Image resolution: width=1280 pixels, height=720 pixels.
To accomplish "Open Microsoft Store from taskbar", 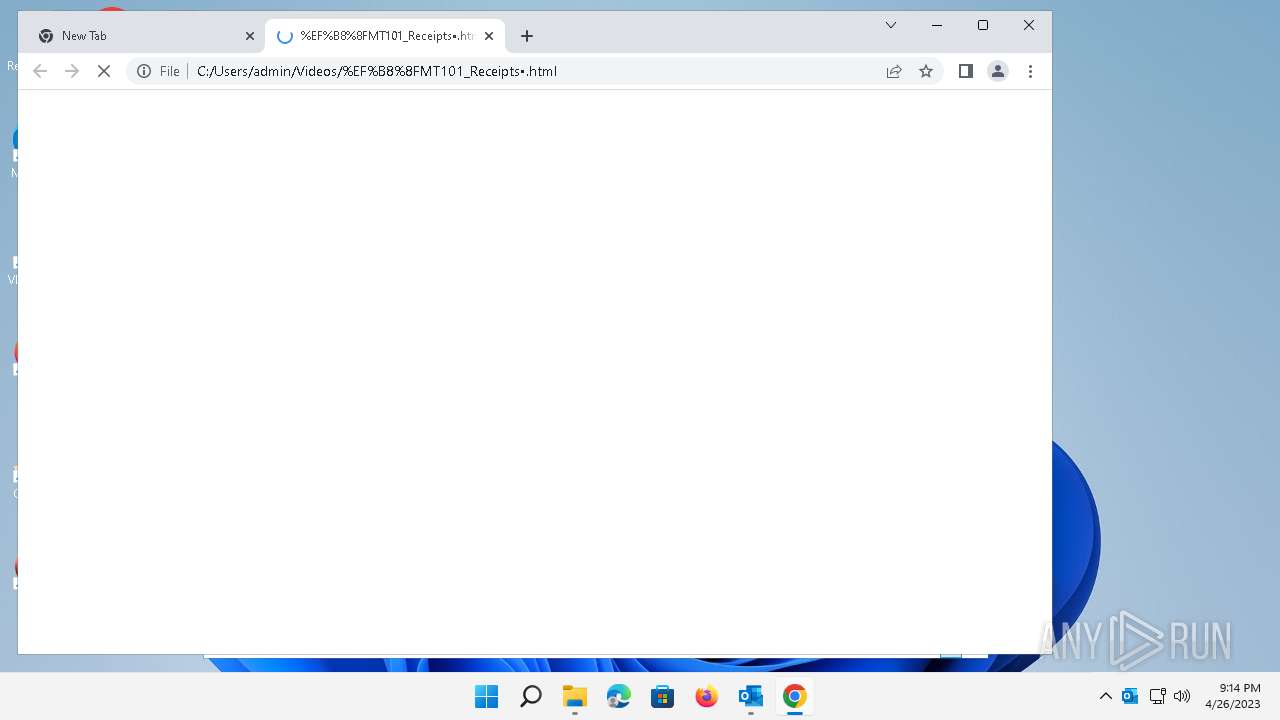I will tap(663, 696).
